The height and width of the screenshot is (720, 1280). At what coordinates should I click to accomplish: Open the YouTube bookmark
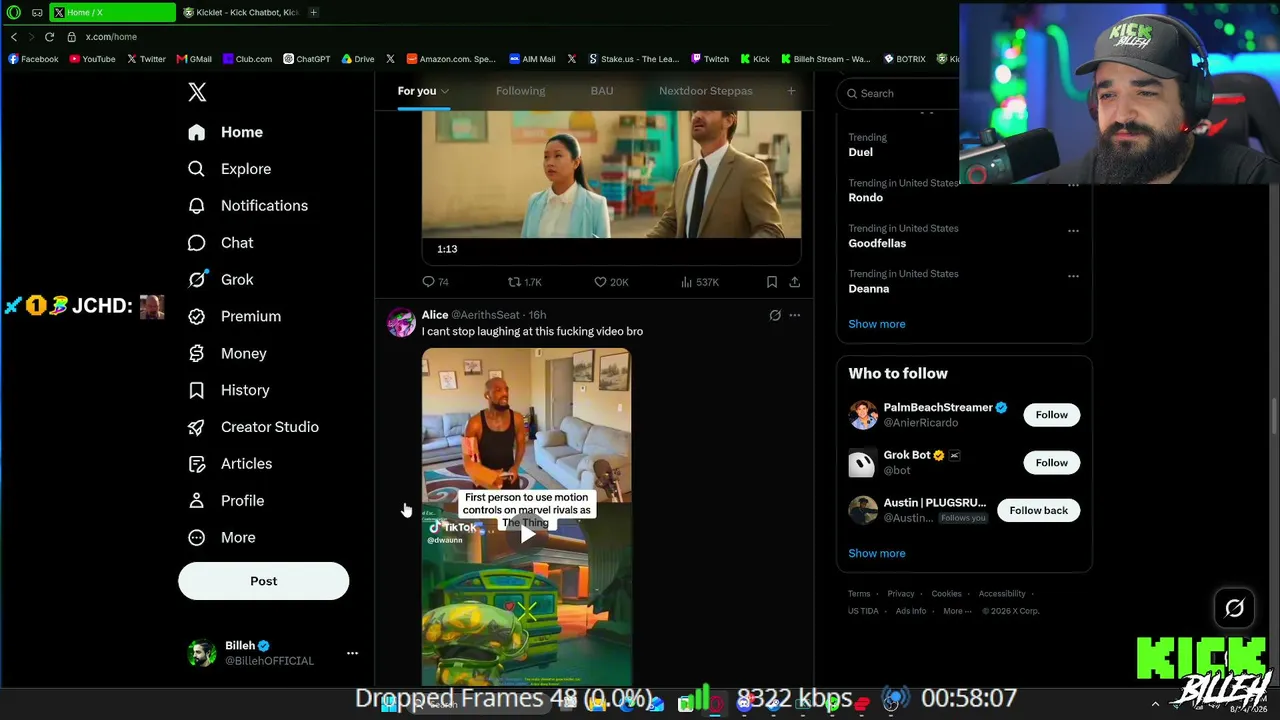pos(93,59)
